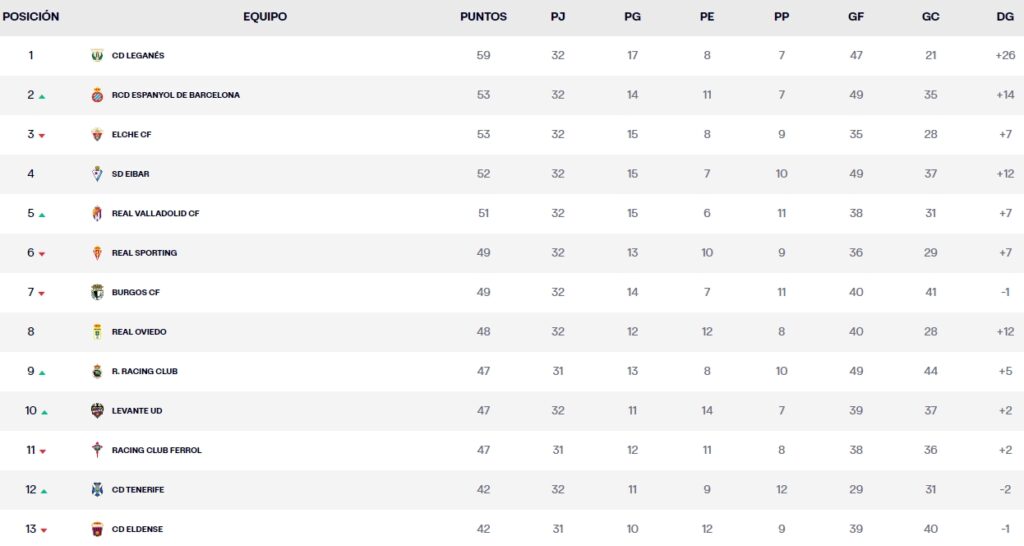This screenshot has height=546, width=1024.
Task: Click the Elche CF club crest
Action: coord(97,135)
